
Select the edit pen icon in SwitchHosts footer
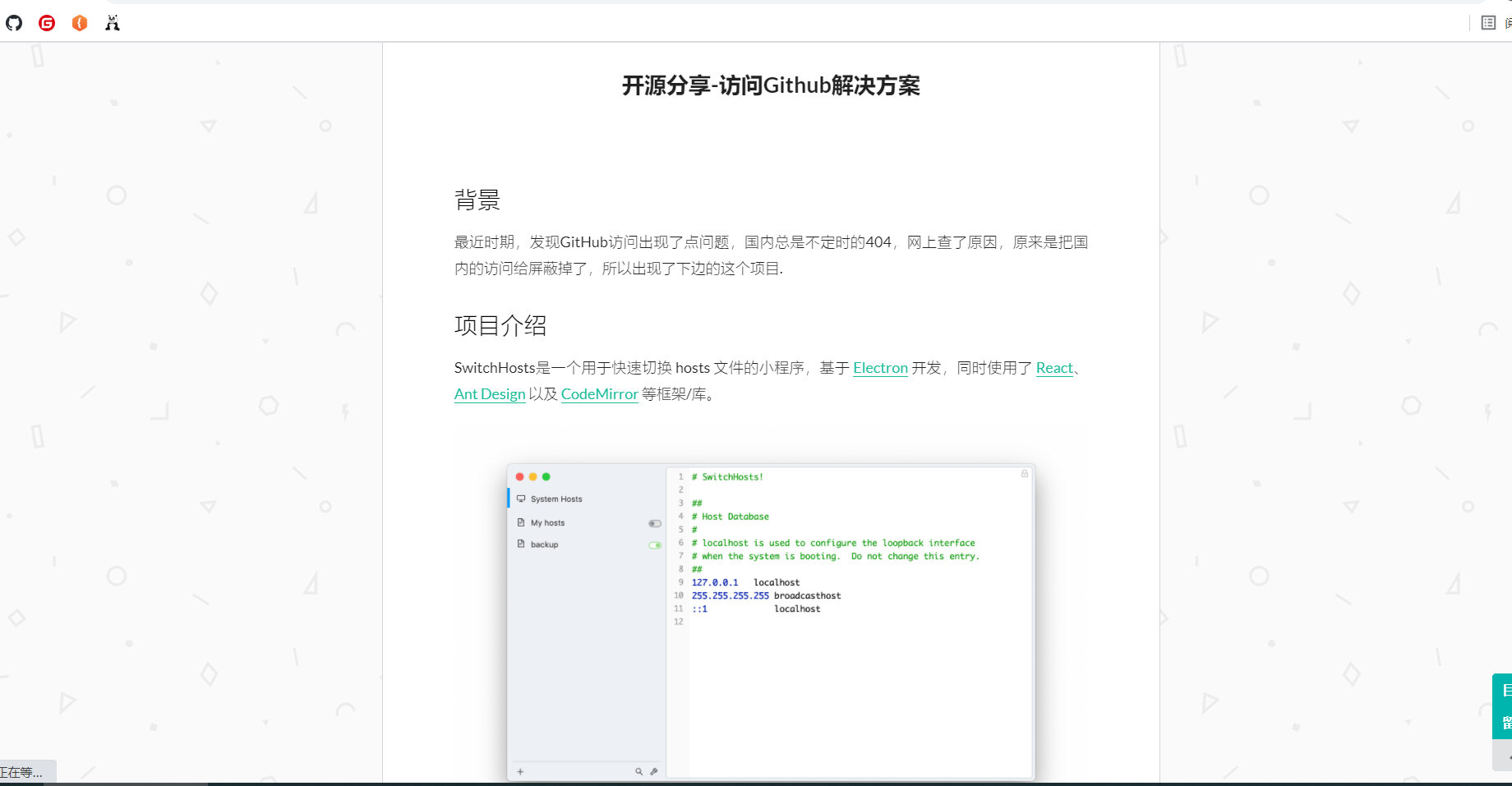tap(654, 771)
